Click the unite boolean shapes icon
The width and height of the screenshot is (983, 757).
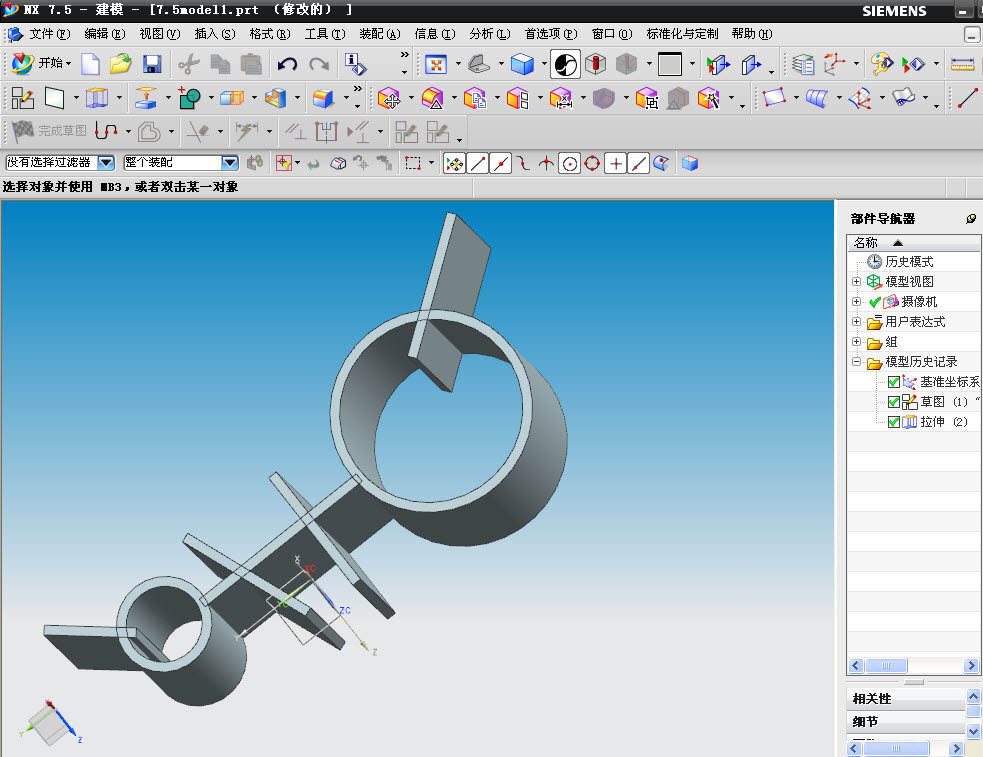(x=189, y=98)
